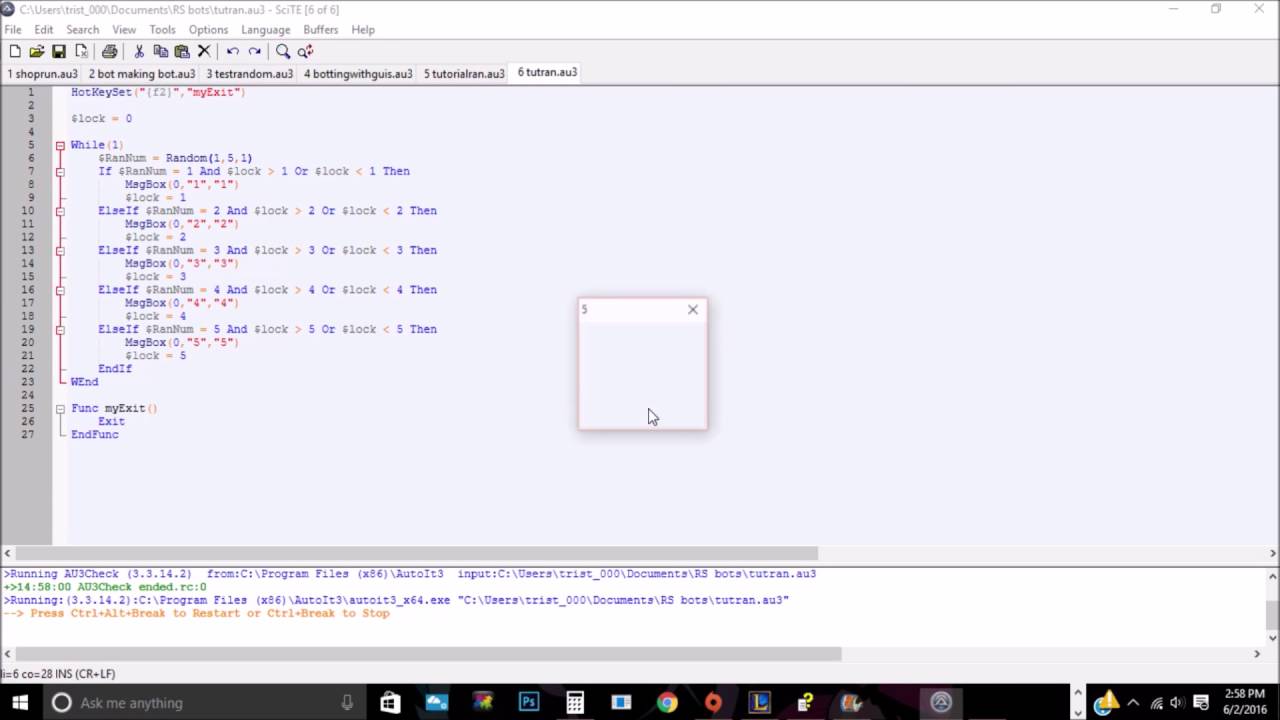Screen dimensions: 1280x720
Task: Open the Action Center notifications icon
Action: 1202,703
